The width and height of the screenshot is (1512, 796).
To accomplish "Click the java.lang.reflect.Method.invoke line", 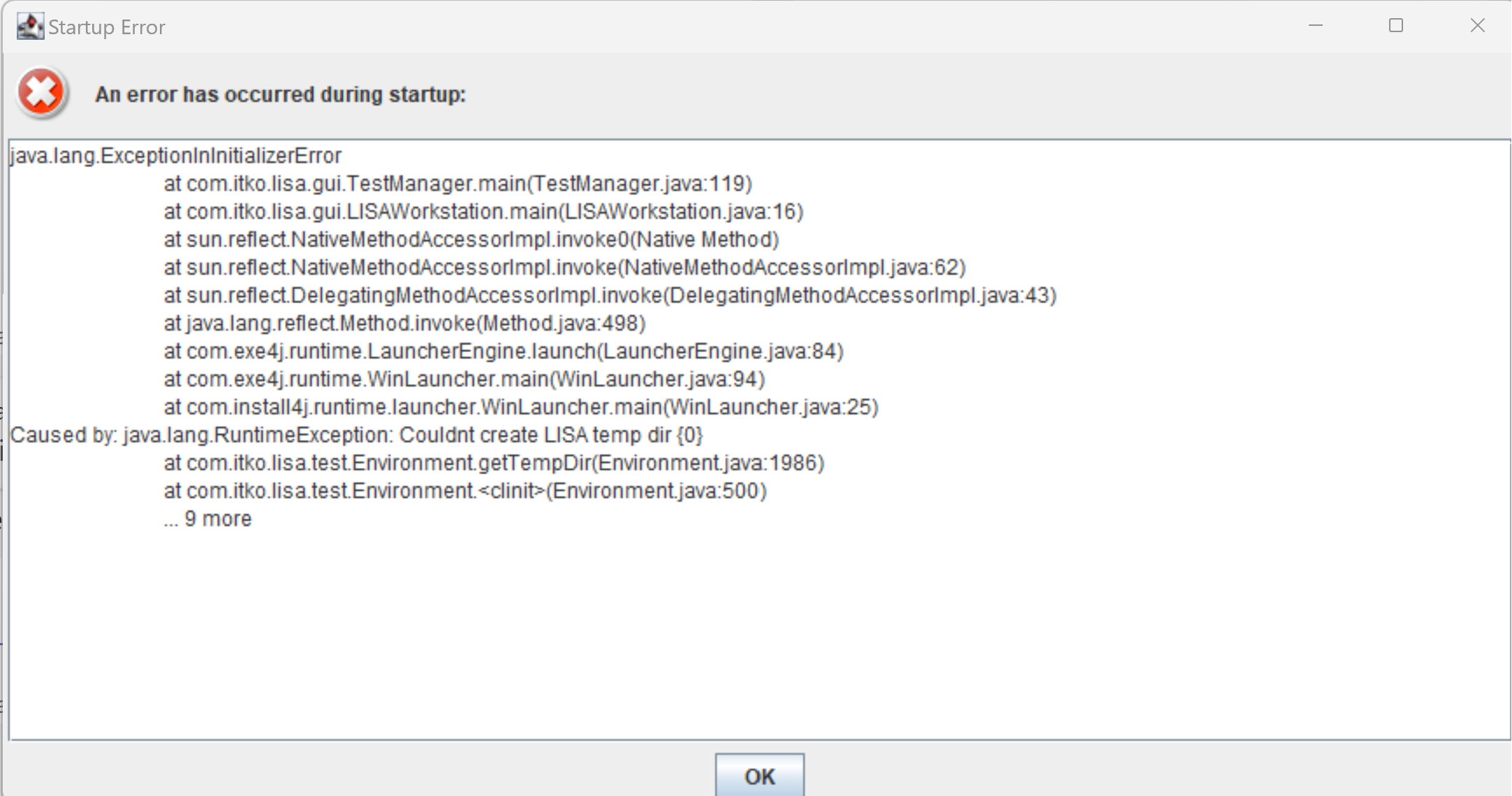I will [x=404, y=323].
